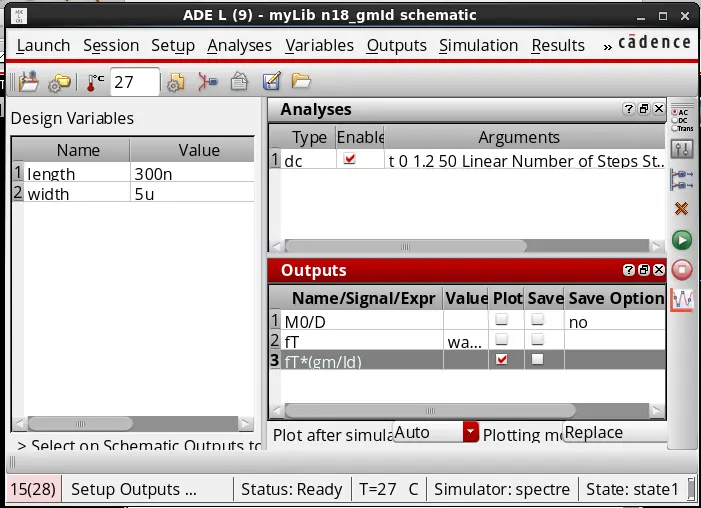Image resolution: width=701 pixels, height=508 pixels.
Task: Open the Simulation menu
Action: click(x=478, y=46)
